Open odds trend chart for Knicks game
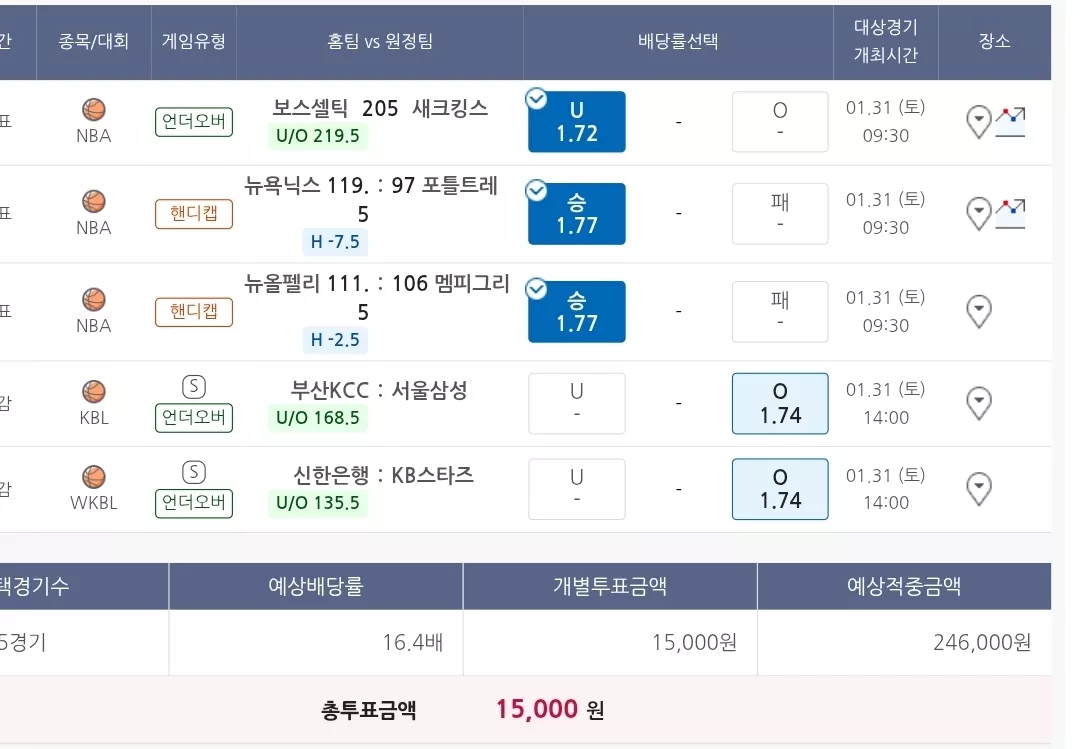This screenshot has width=1080, height=749. (x=1010, y=214)
